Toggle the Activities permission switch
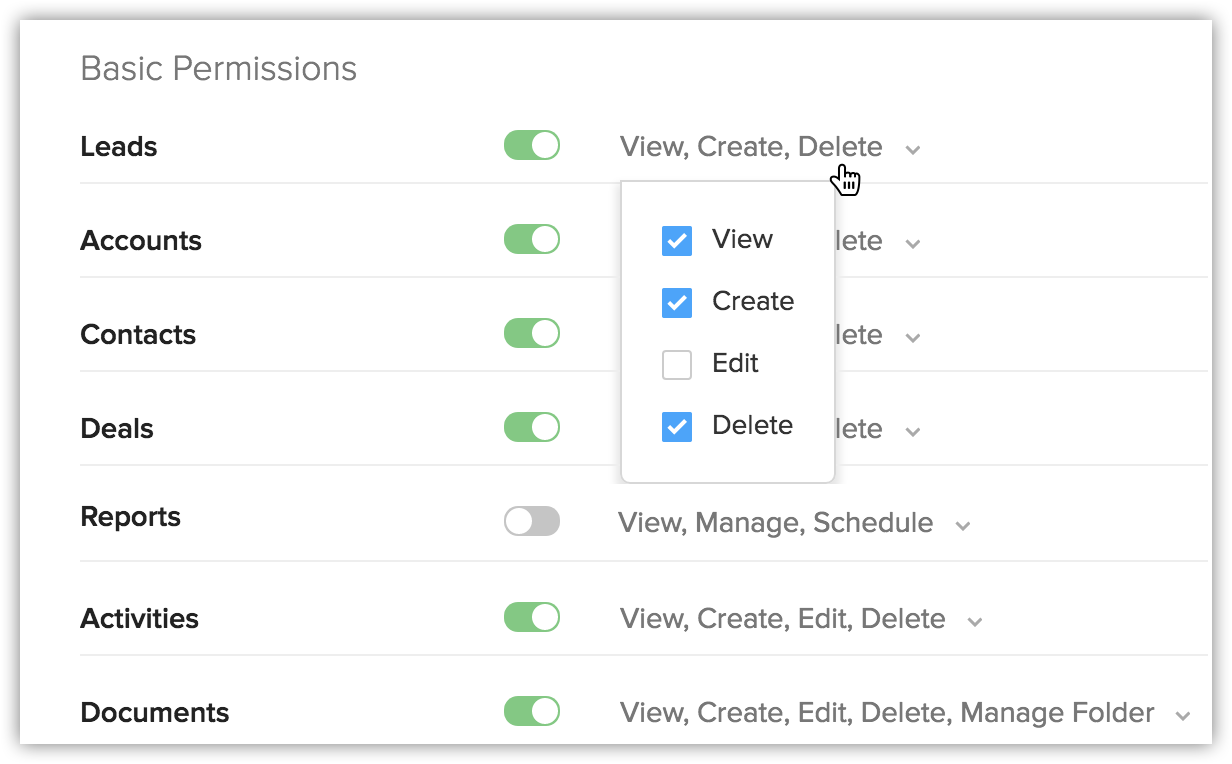This screenshot has width=1232, height=764. [532, 618]
